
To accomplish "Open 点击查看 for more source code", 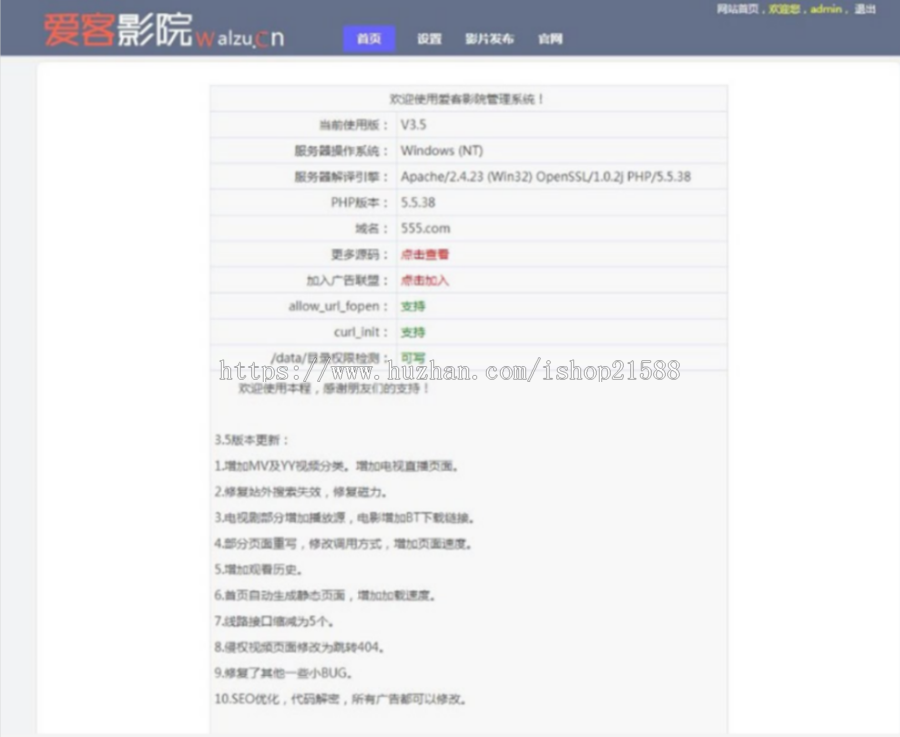I will 423,254.
